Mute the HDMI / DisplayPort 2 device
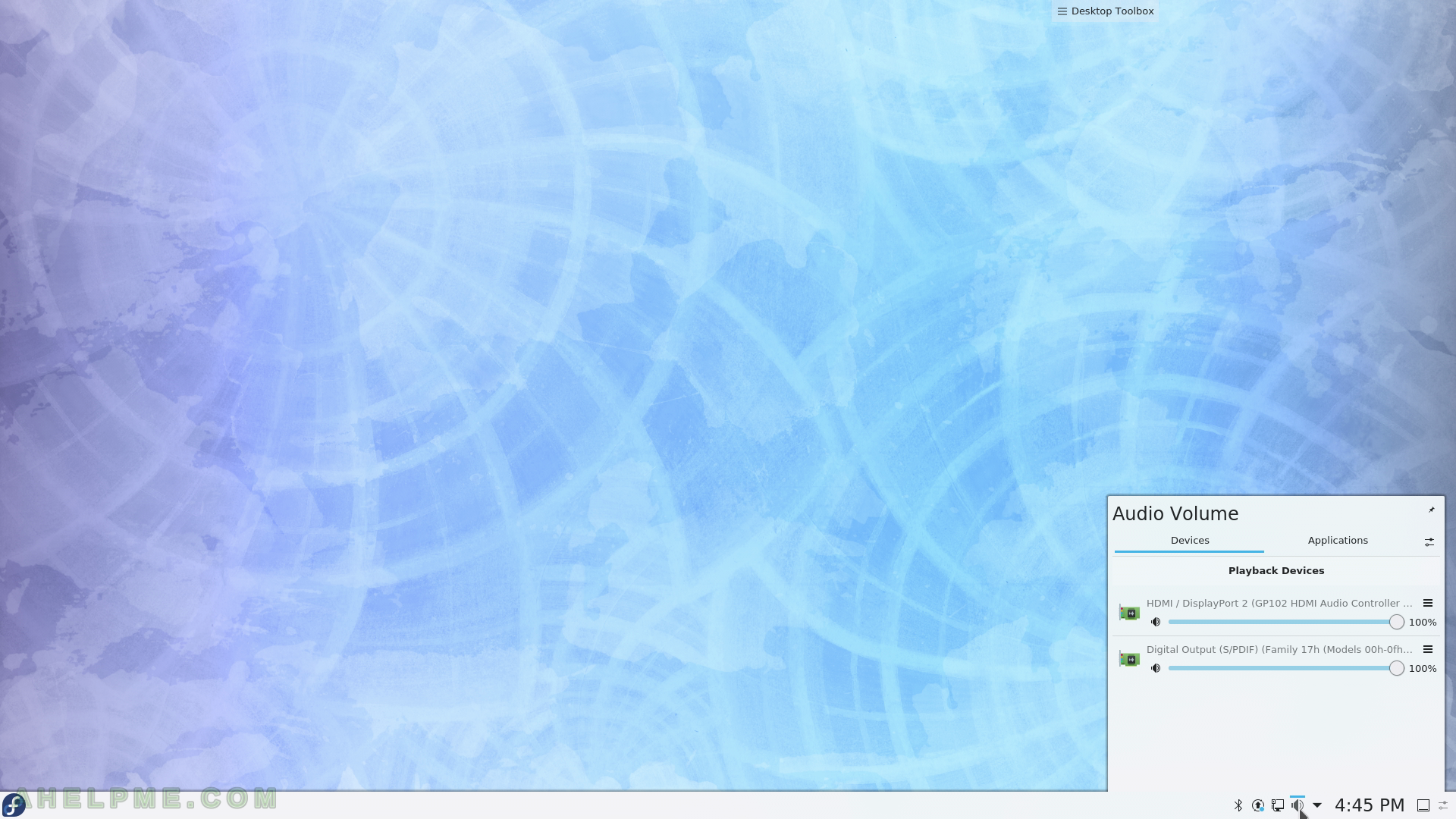The width and height of the screenshot is (1456, 819). [1156, 622]
